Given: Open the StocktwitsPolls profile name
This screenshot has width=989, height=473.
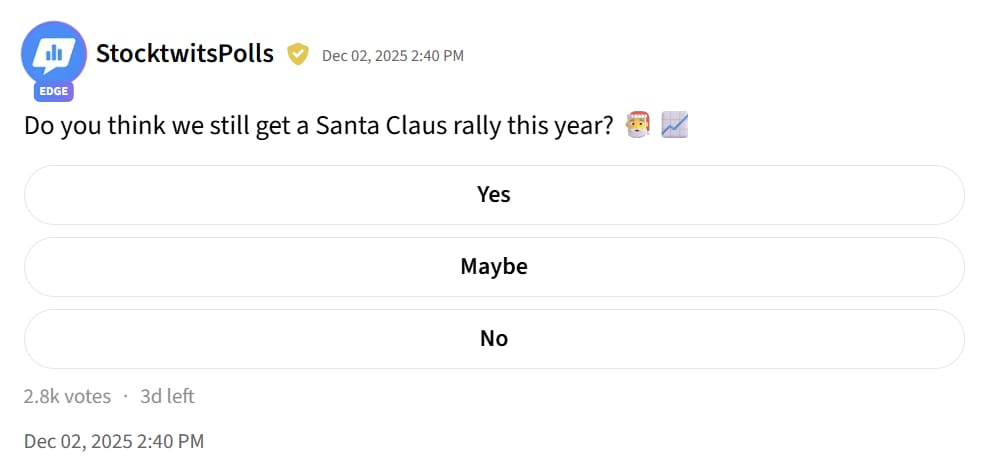Looking at the screenshot, I should click(184, 54).
